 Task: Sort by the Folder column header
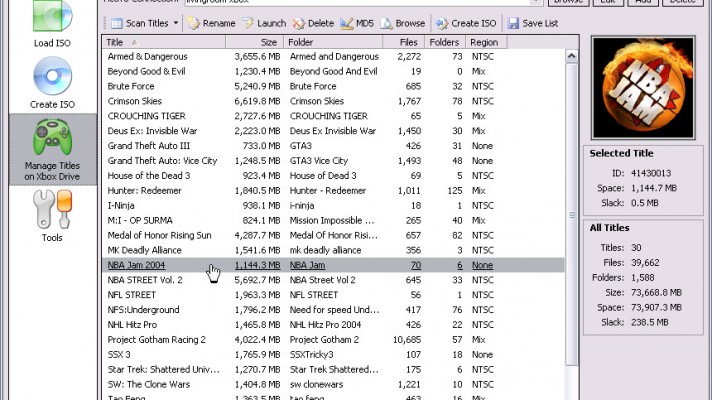pos(333,42)
